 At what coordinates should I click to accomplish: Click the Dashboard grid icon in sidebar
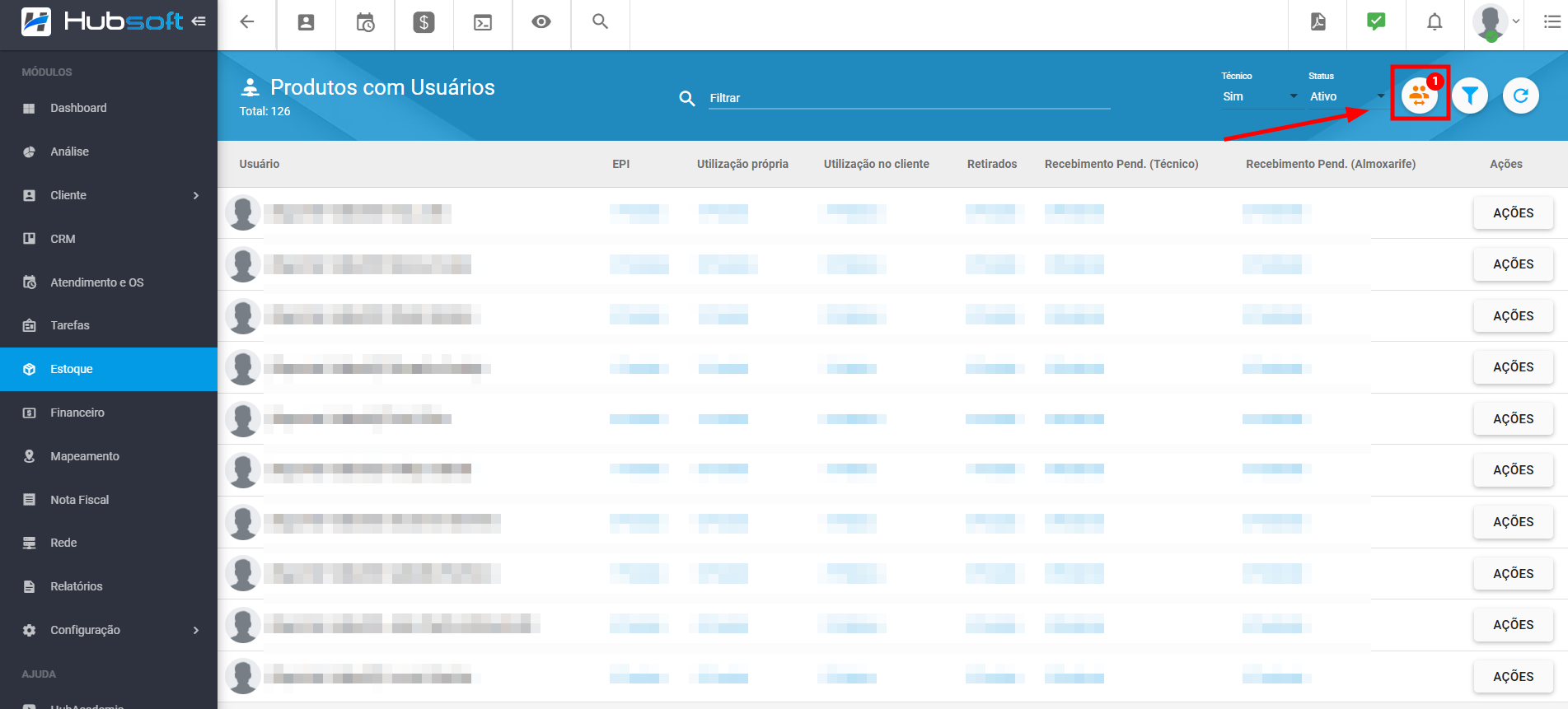(x=29, y=108)
